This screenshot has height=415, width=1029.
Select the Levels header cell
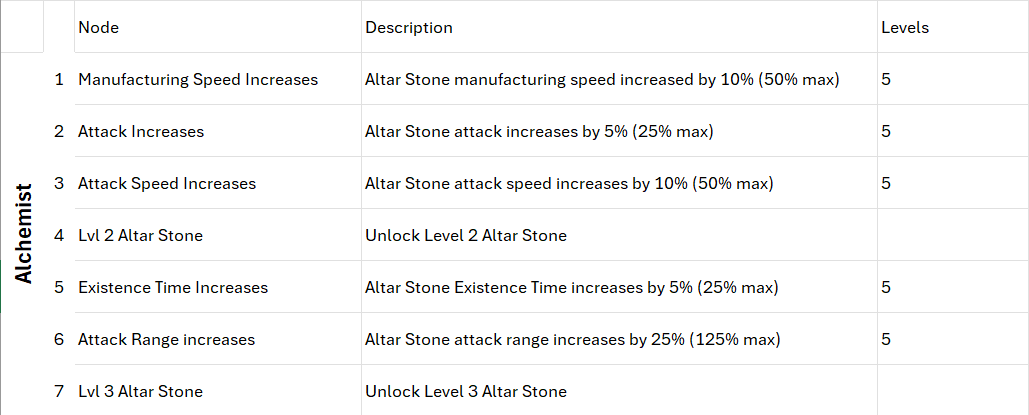[953, 27]
